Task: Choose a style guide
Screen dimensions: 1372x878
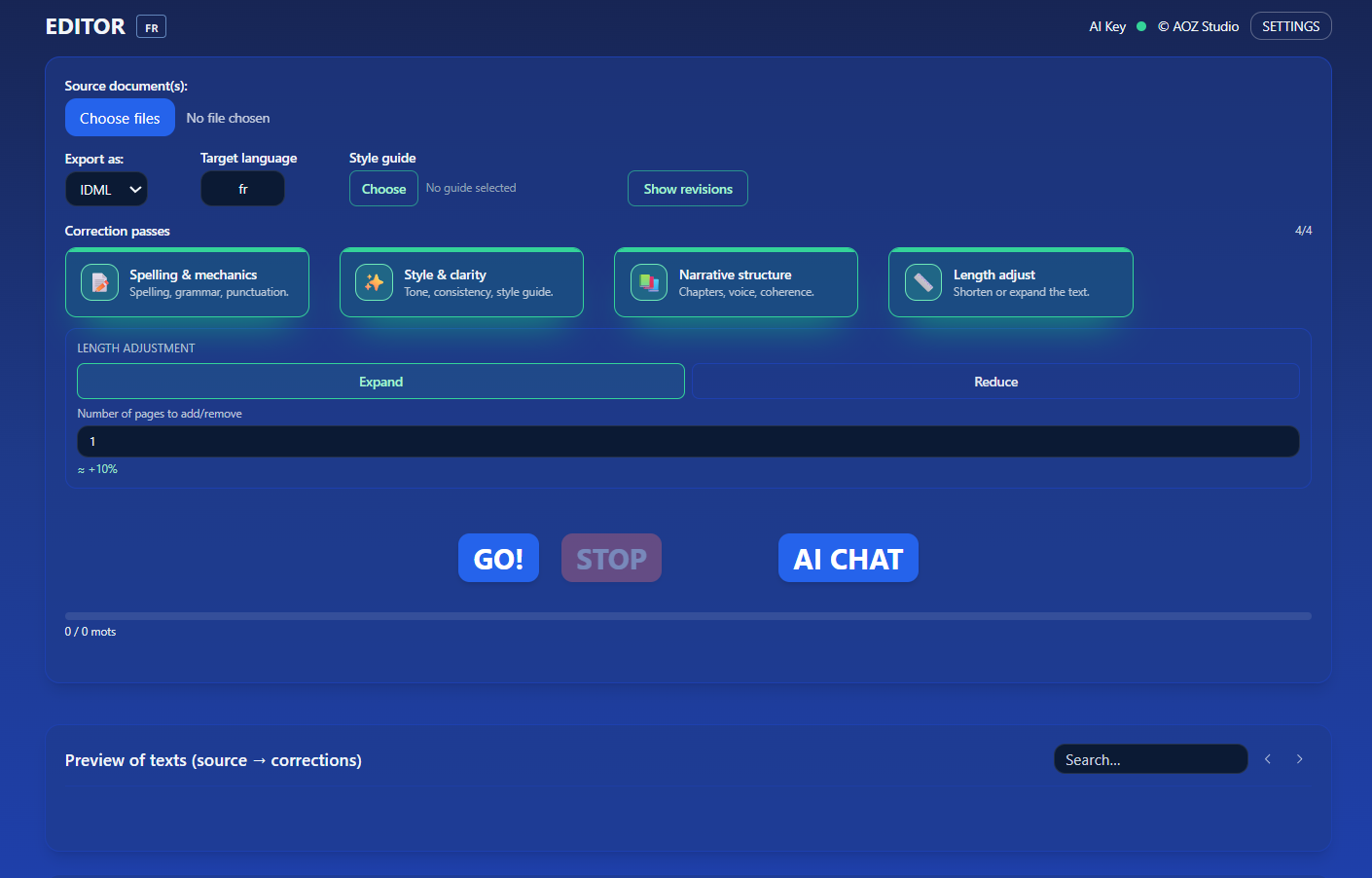Action: point(383,189)
